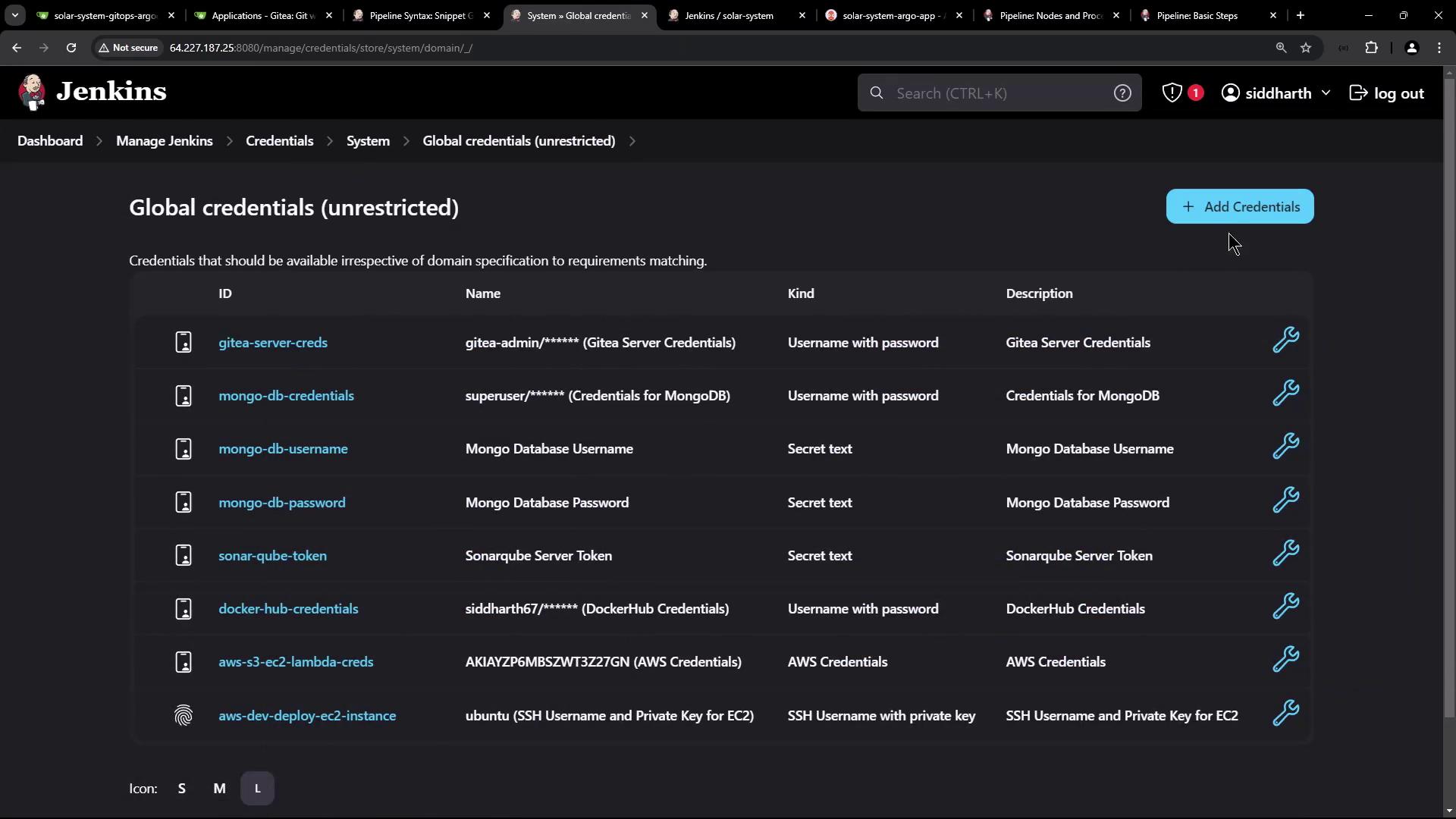The image size is (1456, 819).
Task: Close the System » Global credentials tab
Action: [645, 15]
